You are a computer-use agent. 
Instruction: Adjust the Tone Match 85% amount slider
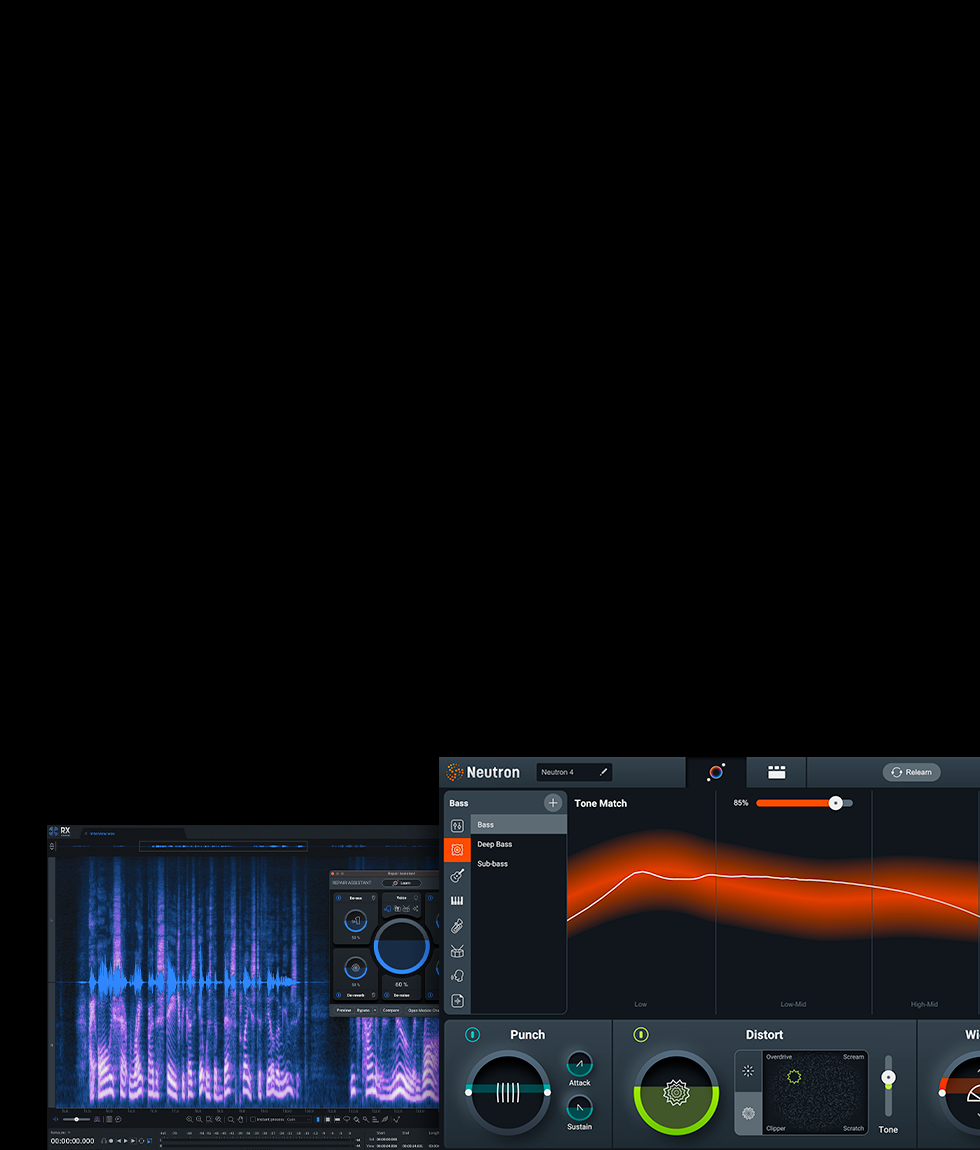point(804,803)
